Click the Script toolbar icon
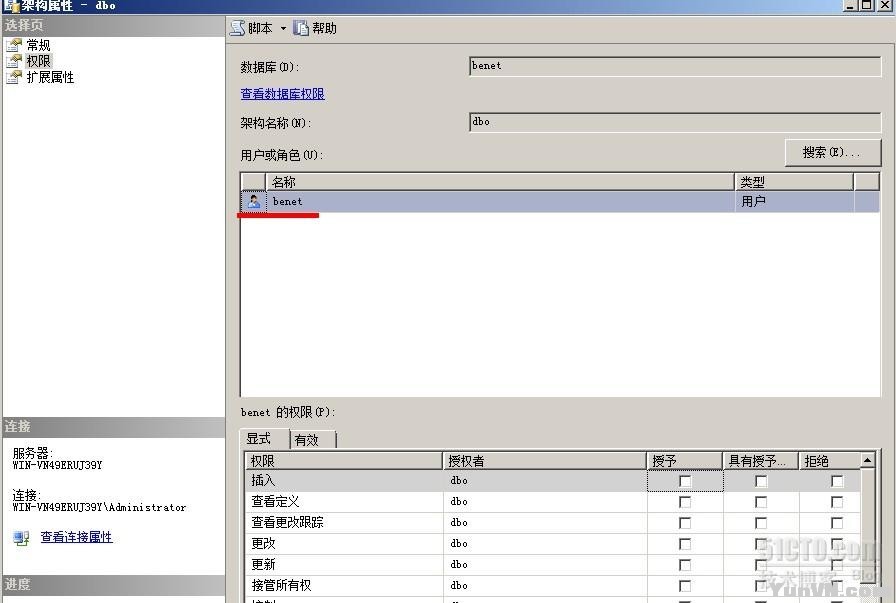This screenshot has width=896, height=603. (x=238, y=28)
